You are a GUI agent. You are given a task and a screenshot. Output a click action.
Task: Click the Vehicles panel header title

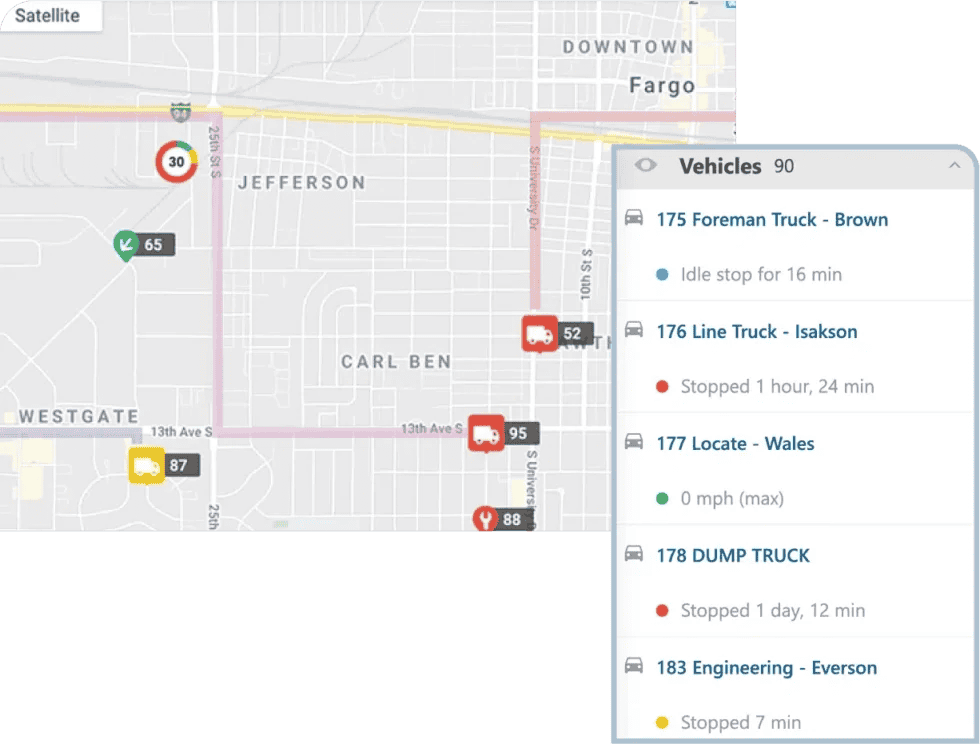point(720,166)
